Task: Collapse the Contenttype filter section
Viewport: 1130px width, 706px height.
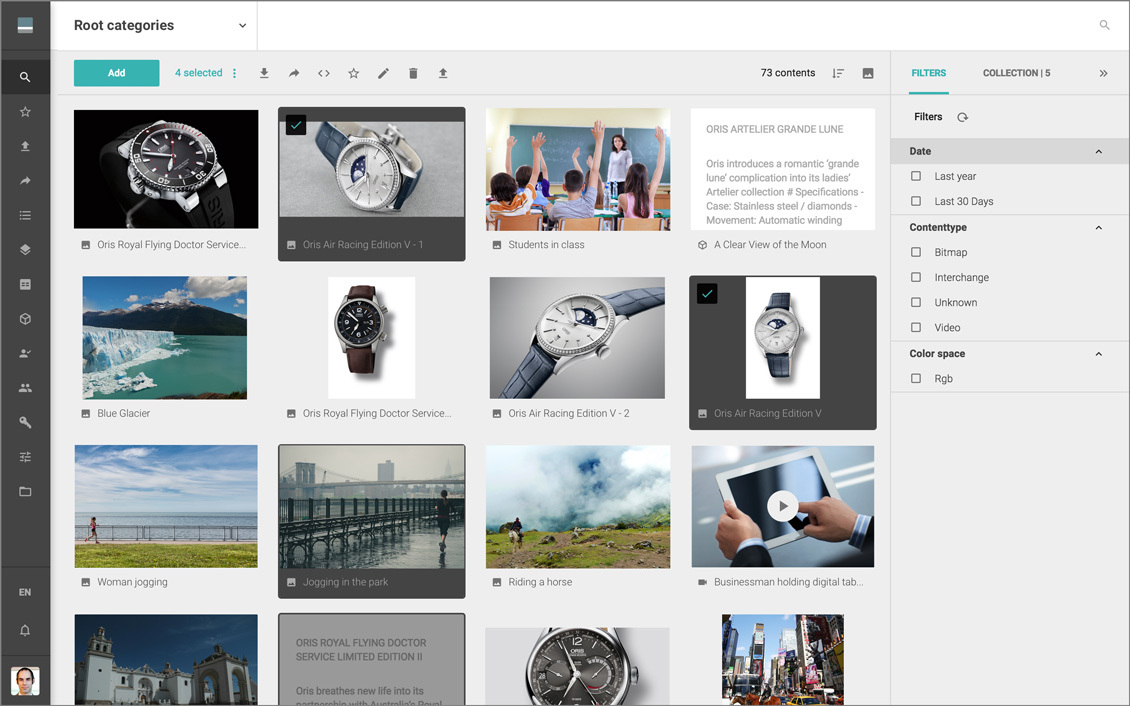Action: [1098, 227]
